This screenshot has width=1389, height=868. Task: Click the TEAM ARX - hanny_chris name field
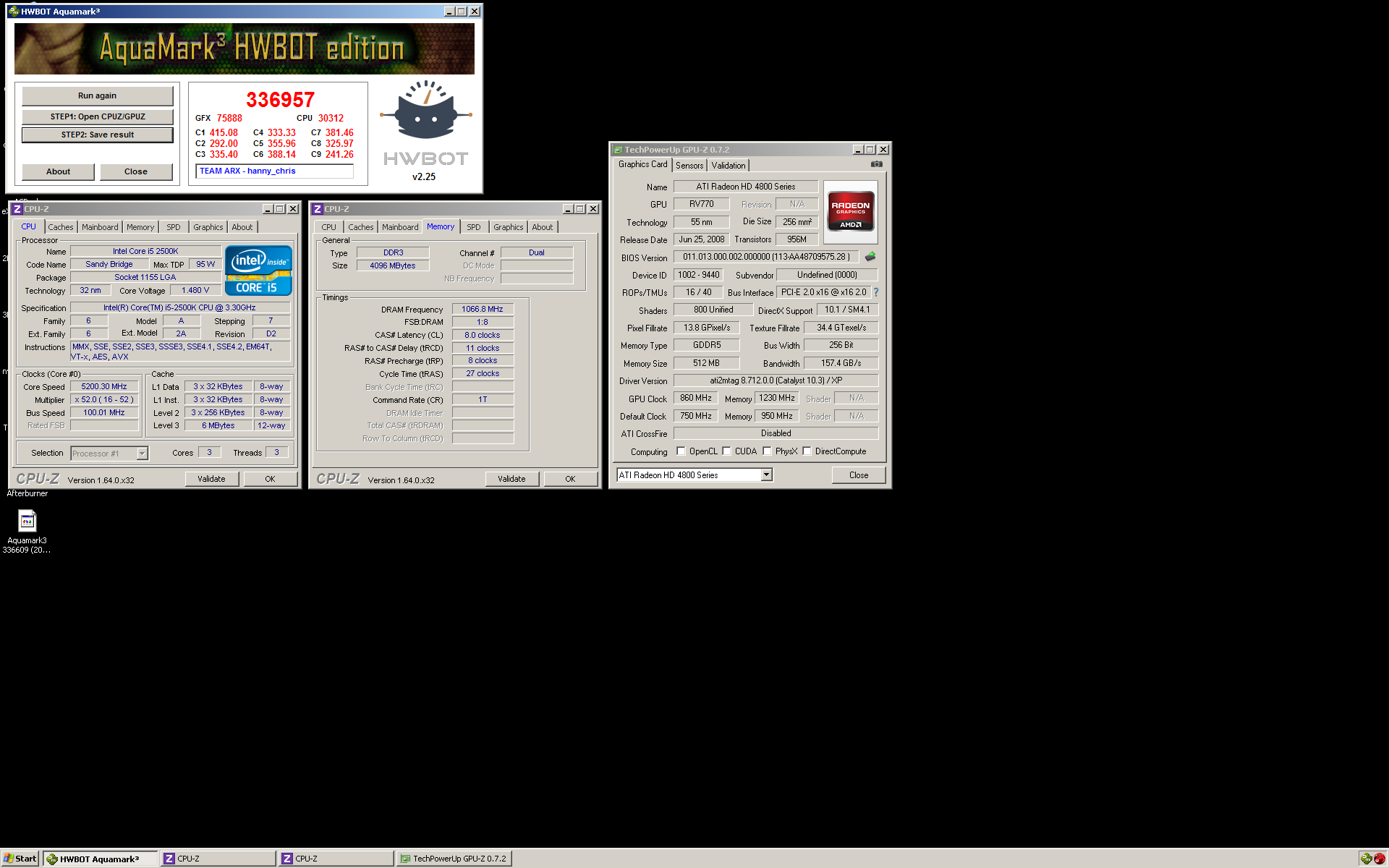point(275,171)
